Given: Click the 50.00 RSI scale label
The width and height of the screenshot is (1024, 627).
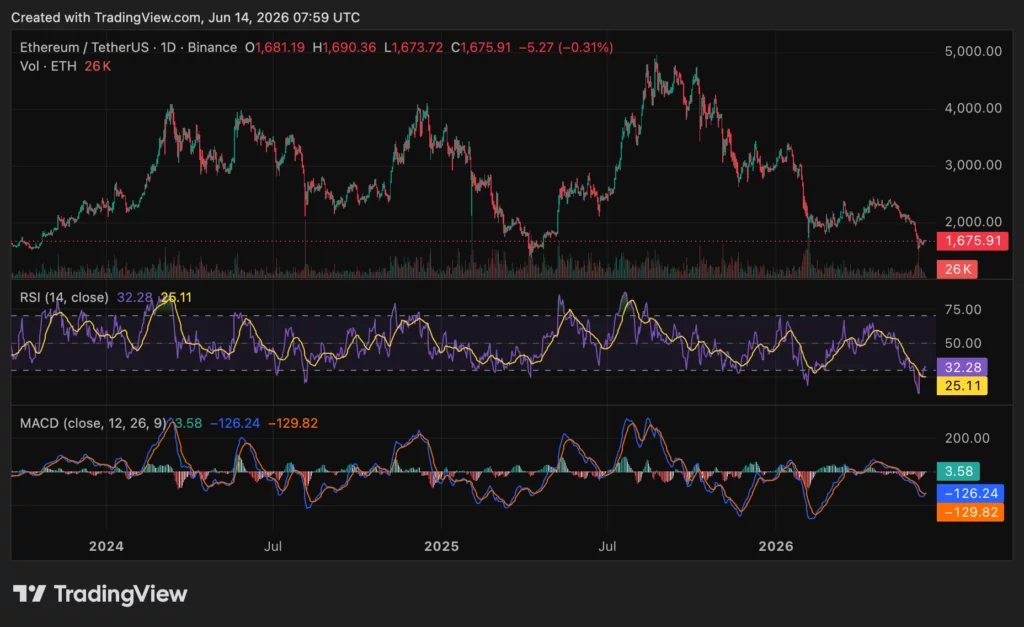Looking at the screenshot, I should click(x=963, y=343).
